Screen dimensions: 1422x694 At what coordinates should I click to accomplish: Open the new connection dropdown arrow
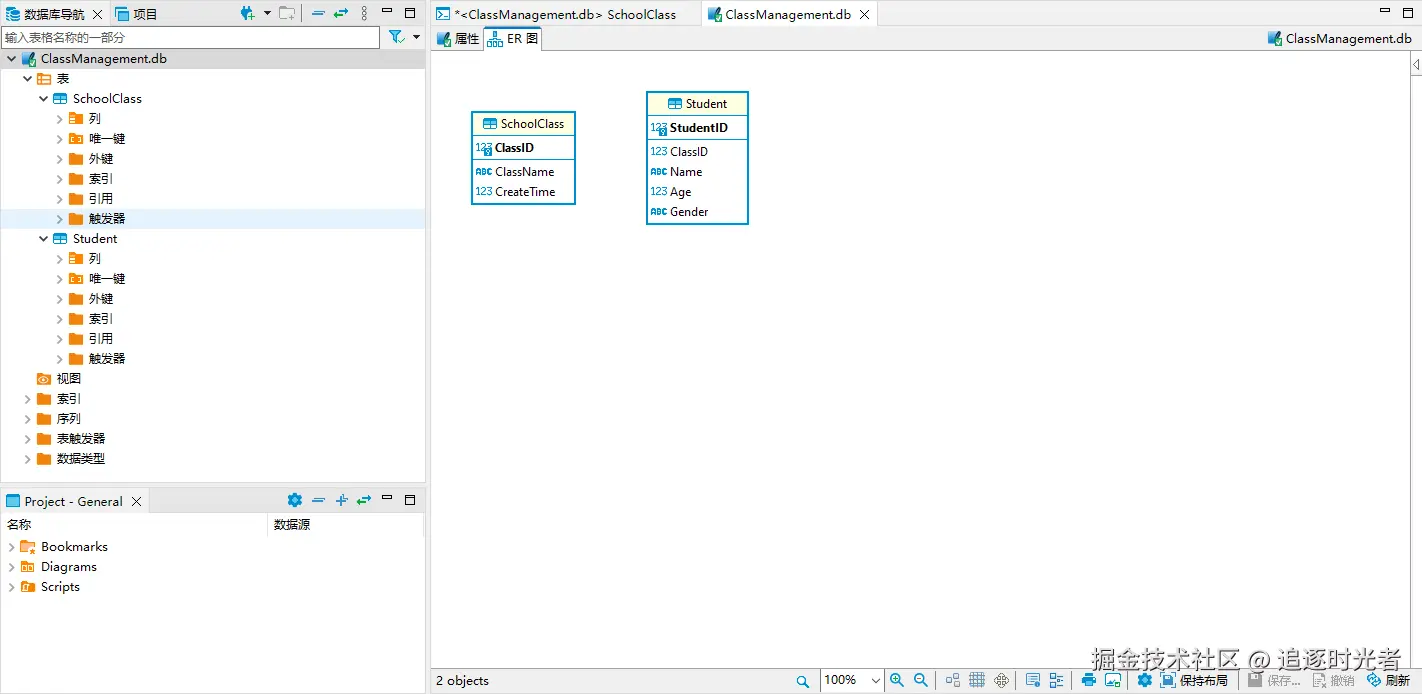click(x=267, y=13)
